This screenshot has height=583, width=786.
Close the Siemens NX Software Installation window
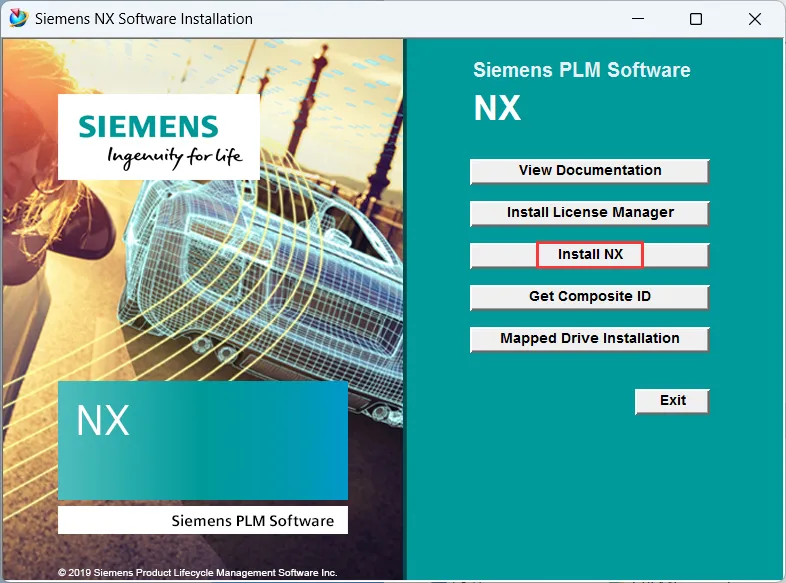pos(754,19)
